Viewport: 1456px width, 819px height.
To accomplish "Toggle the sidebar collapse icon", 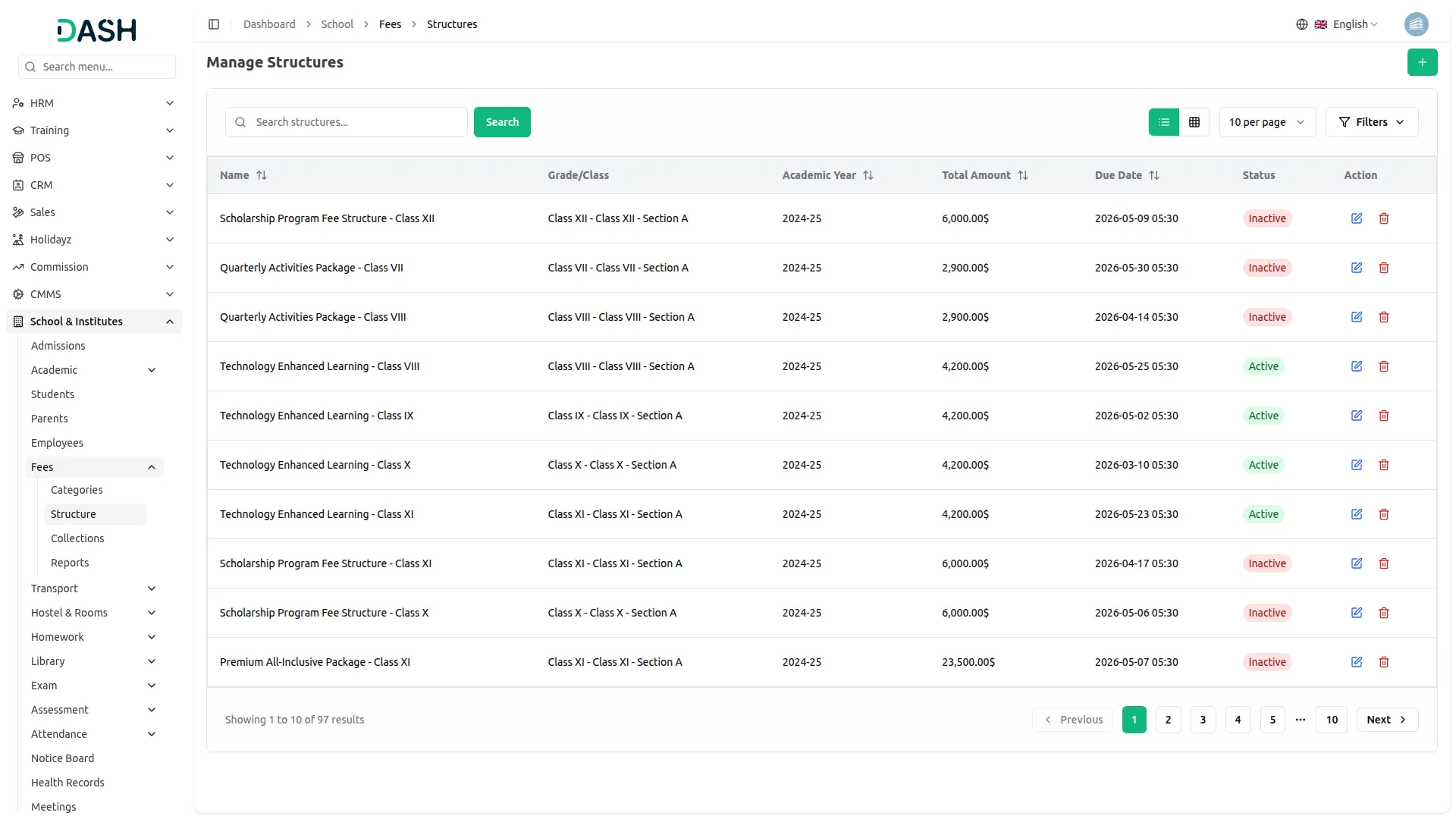I will click(x=214, y=24).
